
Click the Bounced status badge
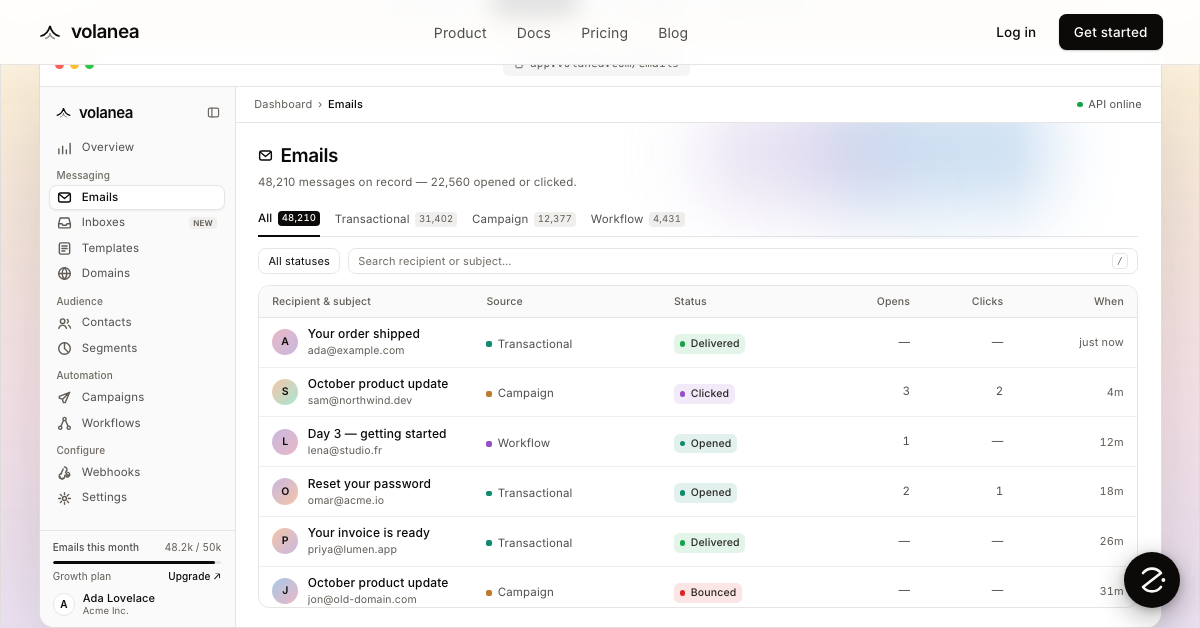pyautogui.click(x=708, y=592)
